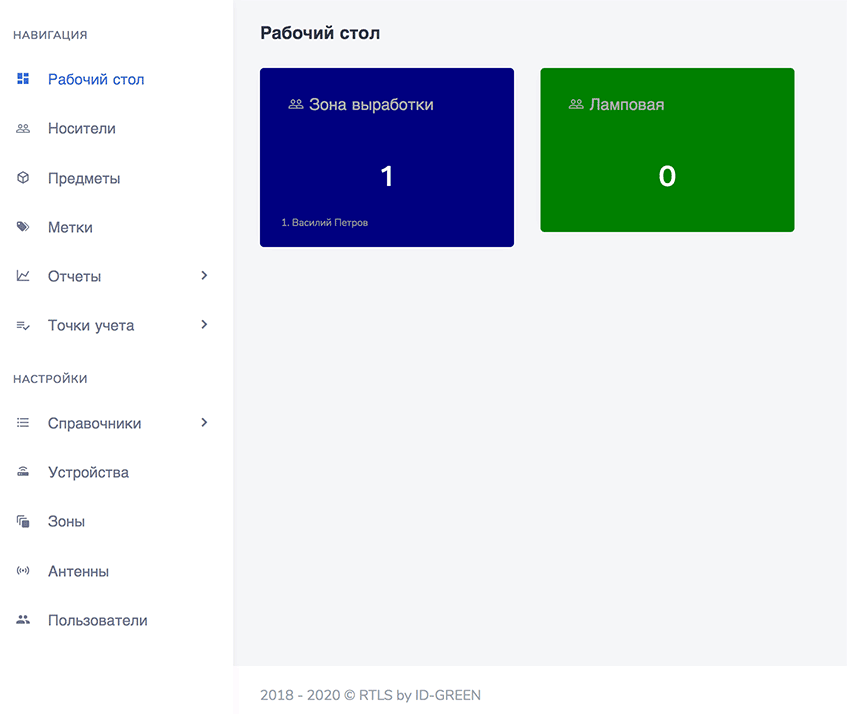Click the tag icon beside Метки

pyautogui.click(x=23, y=227)
